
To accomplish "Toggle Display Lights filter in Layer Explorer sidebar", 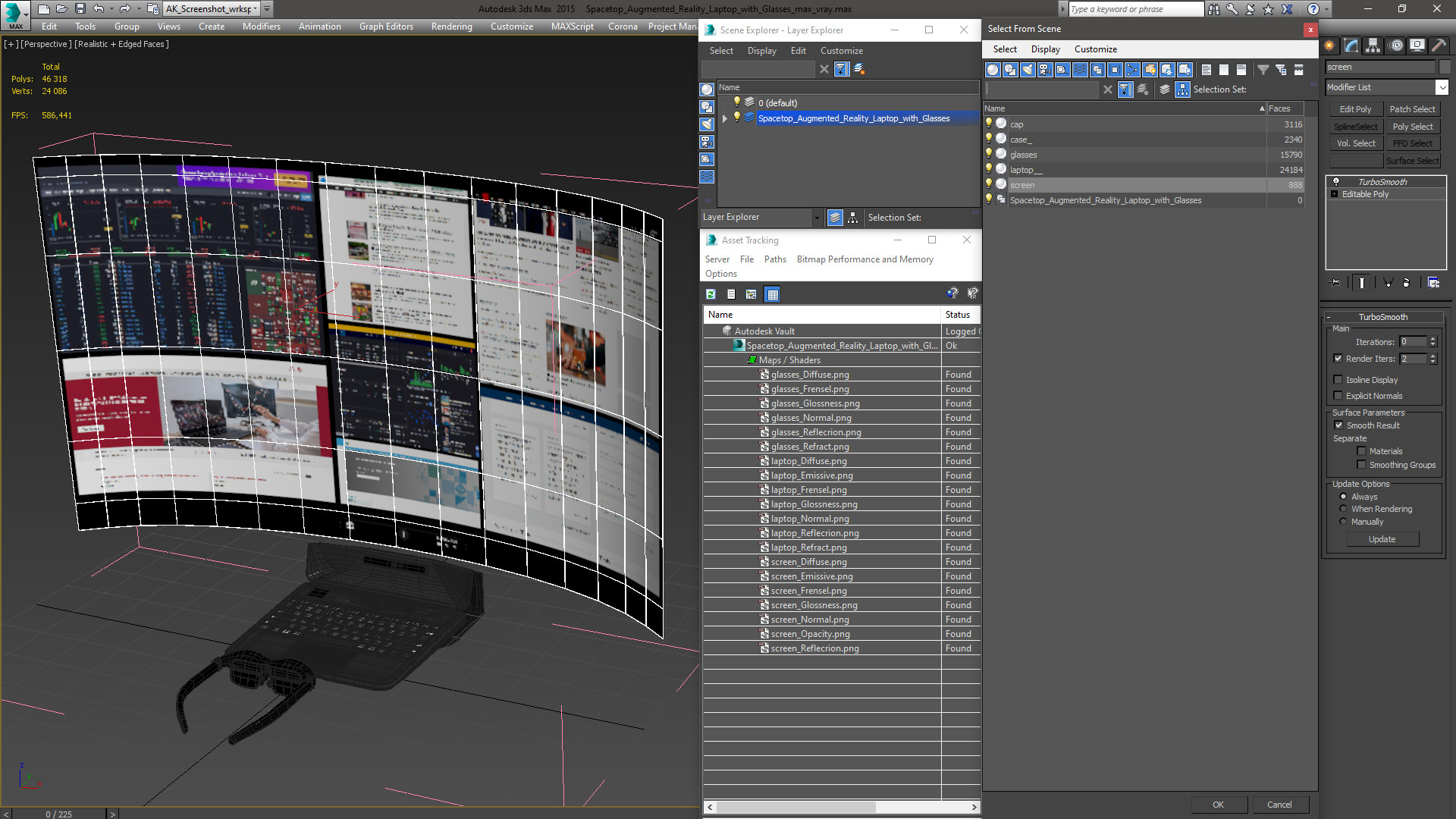I will (x=707, y=124).
